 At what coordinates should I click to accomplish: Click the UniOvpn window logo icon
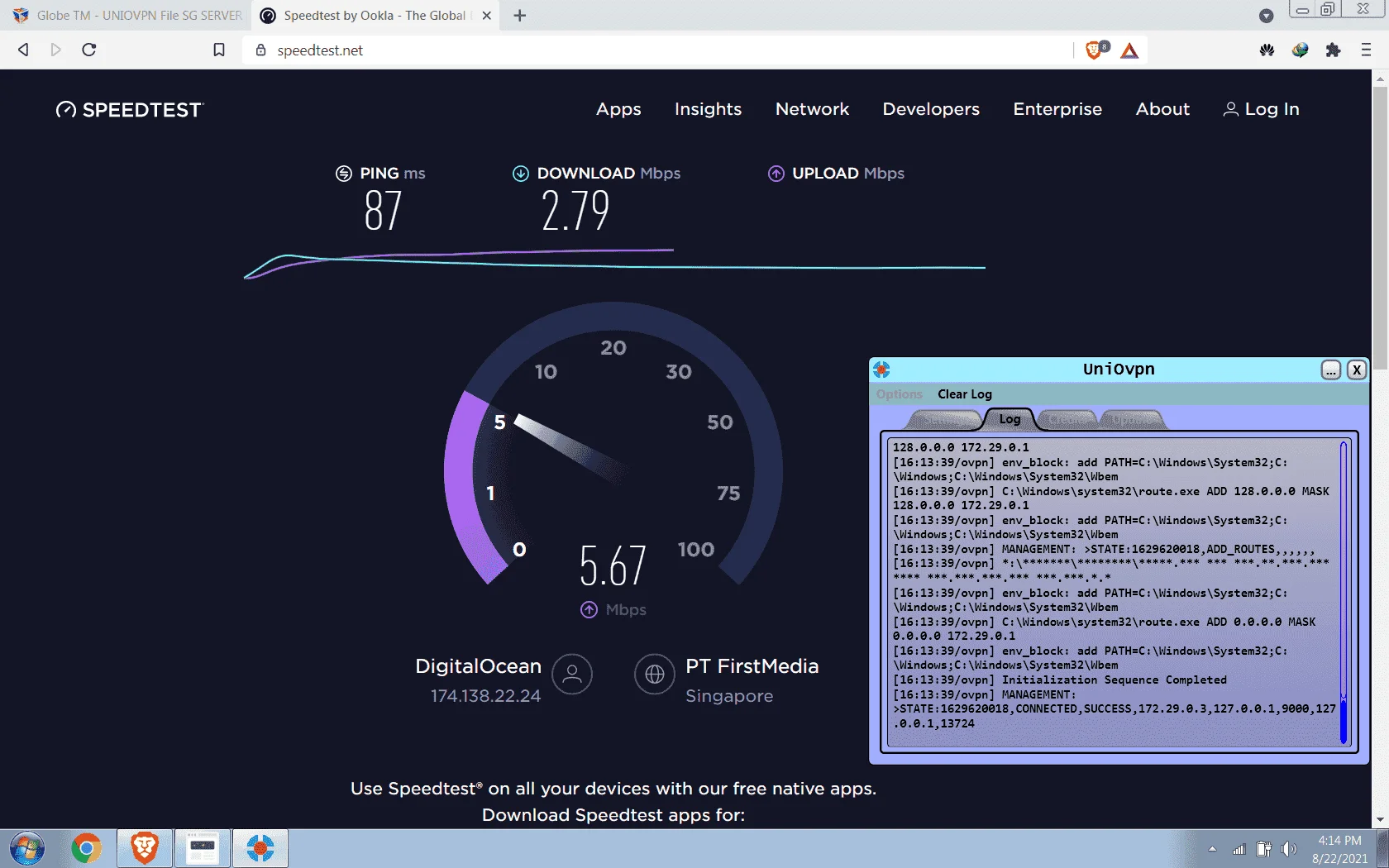(x=882, y=370)
